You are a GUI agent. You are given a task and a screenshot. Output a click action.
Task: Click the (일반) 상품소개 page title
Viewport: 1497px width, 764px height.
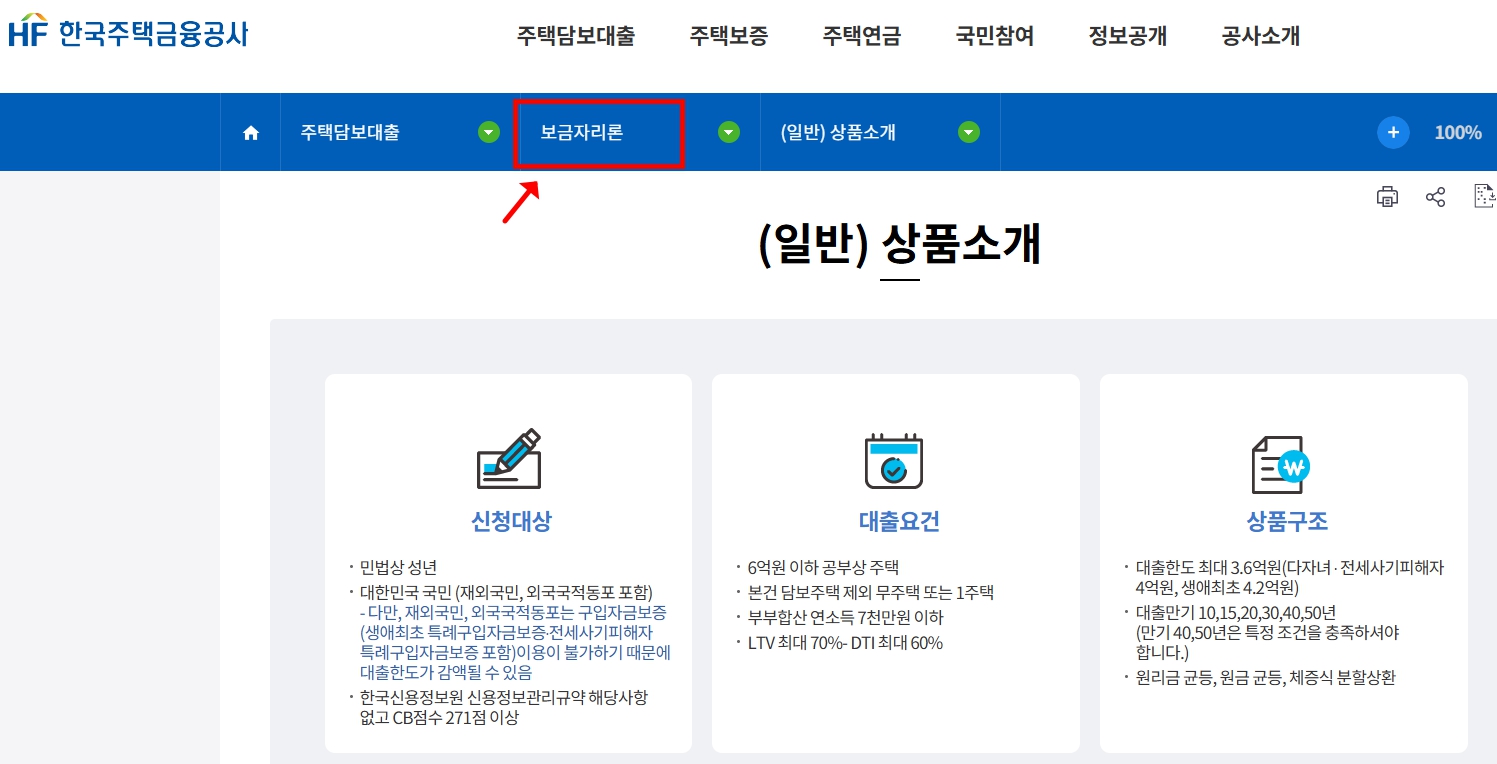[899, 245]
